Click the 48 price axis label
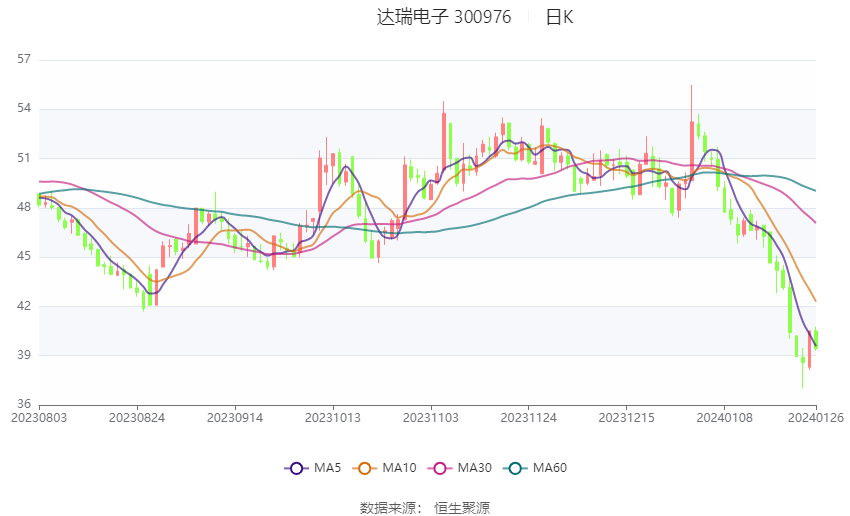Viewport: 850px width, 516px height. click(x=24, y=207)
